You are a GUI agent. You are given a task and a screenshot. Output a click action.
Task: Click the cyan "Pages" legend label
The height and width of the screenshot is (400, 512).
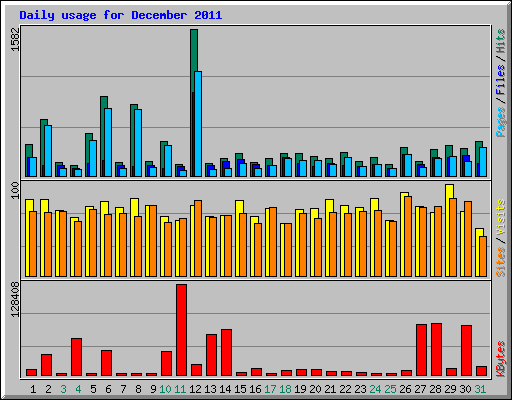tap(500, 122)
